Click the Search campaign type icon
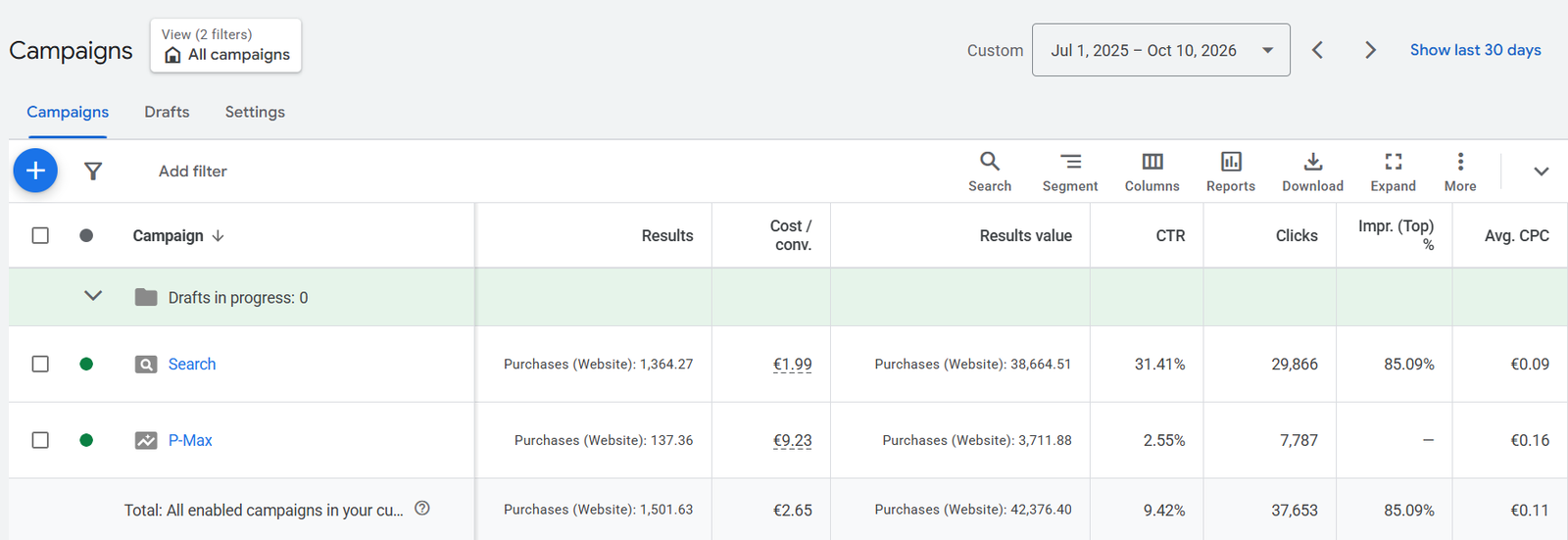The width and height of the screenshot is (1568, 540). click(146, 365)
